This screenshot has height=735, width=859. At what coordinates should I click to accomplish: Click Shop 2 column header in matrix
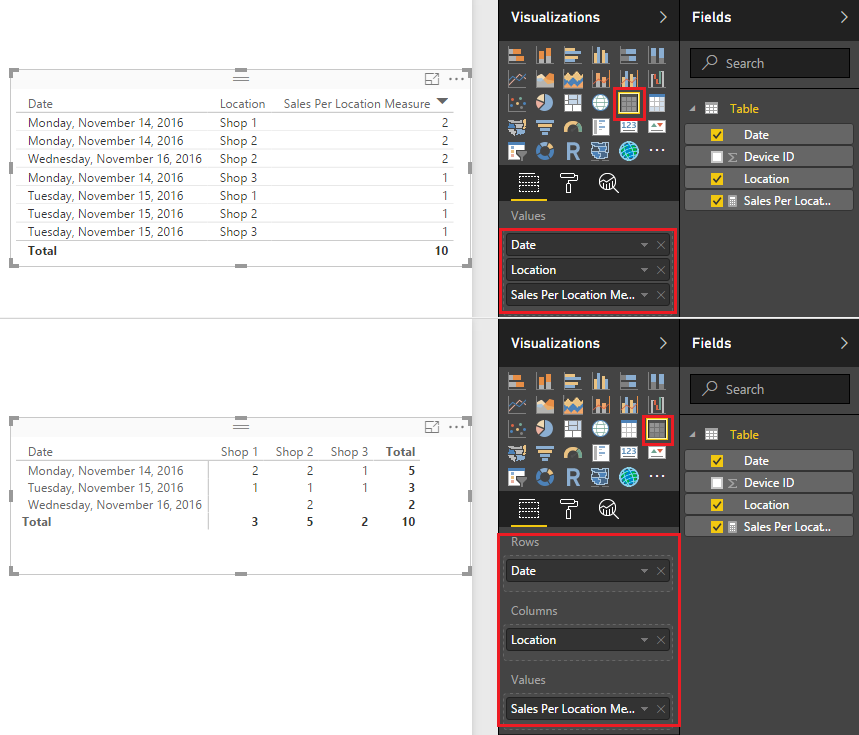click(294, 452)
